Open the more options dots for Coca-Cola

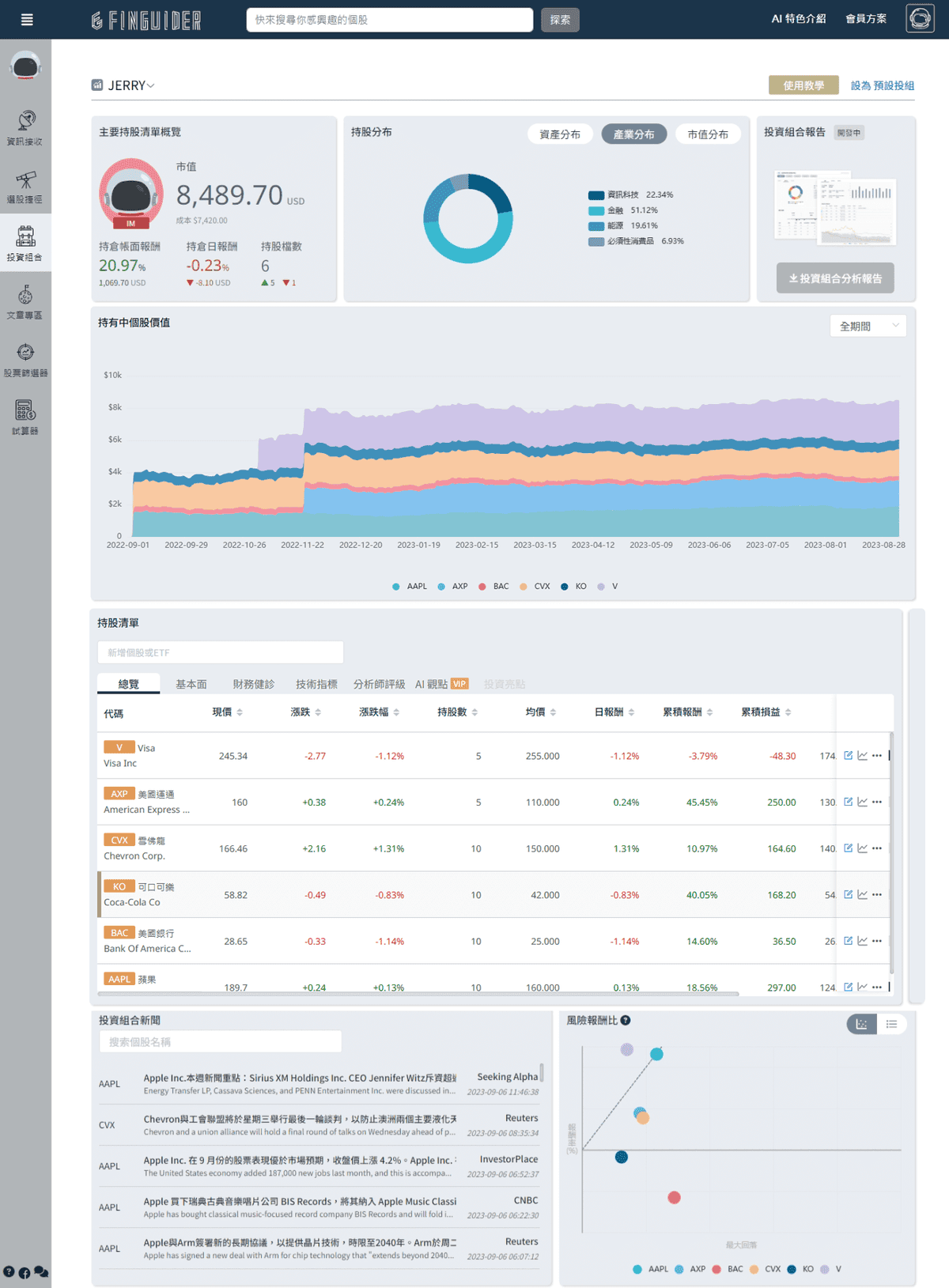pos(877,894)
